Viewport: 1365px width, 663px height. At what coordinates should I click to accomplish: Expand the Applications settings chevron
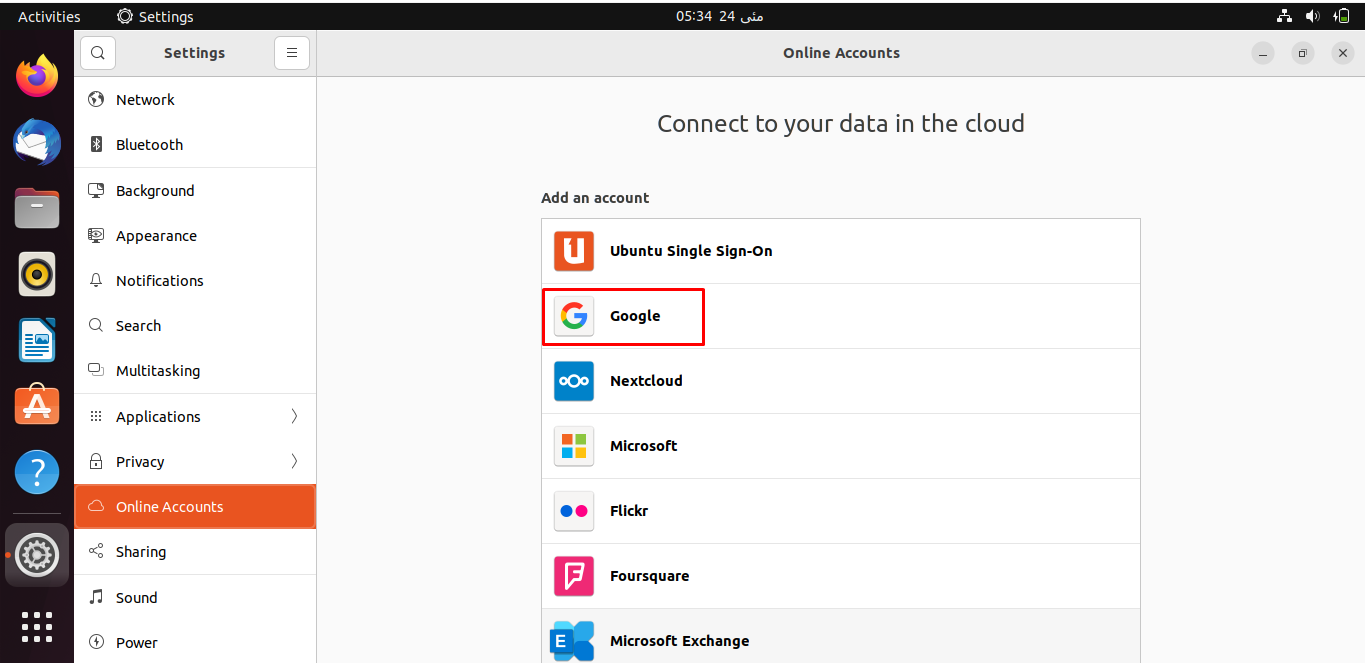(294, 416)
